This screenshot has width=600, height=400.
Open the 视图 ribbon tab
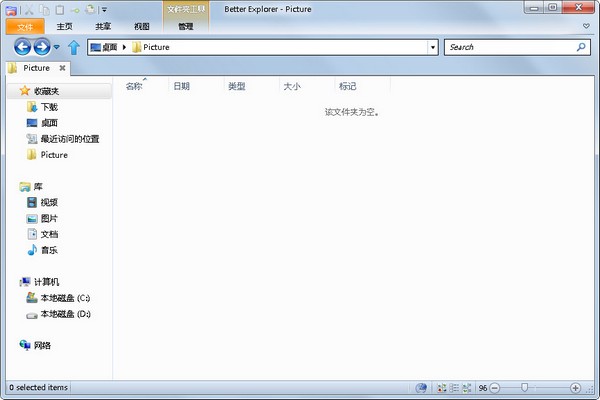point(141,27)
